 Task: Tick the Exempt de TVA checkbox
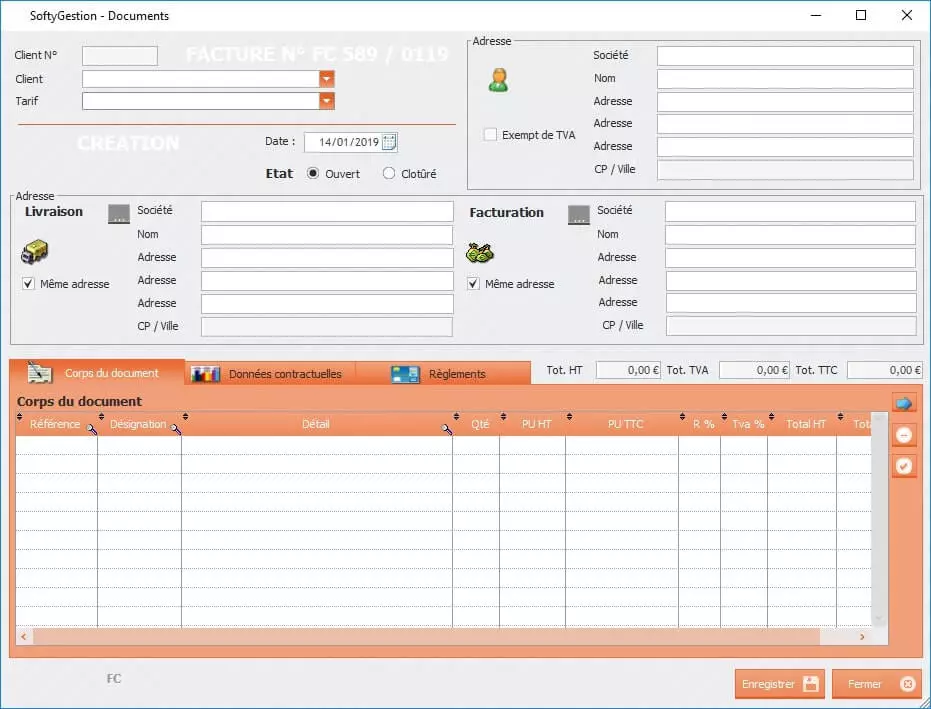pyautogui.click(x=490, y=135)
